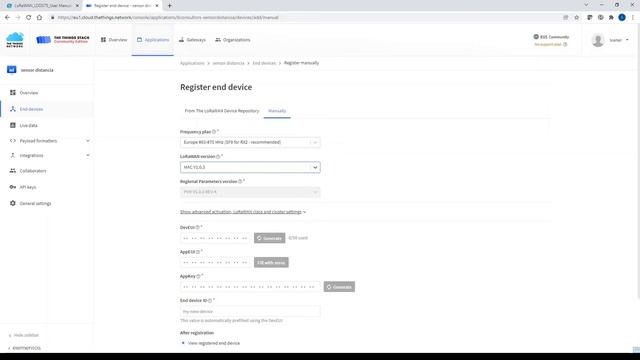Click the Regional Parameters version help icon
640x360 pixels.
tap(240, 181)
